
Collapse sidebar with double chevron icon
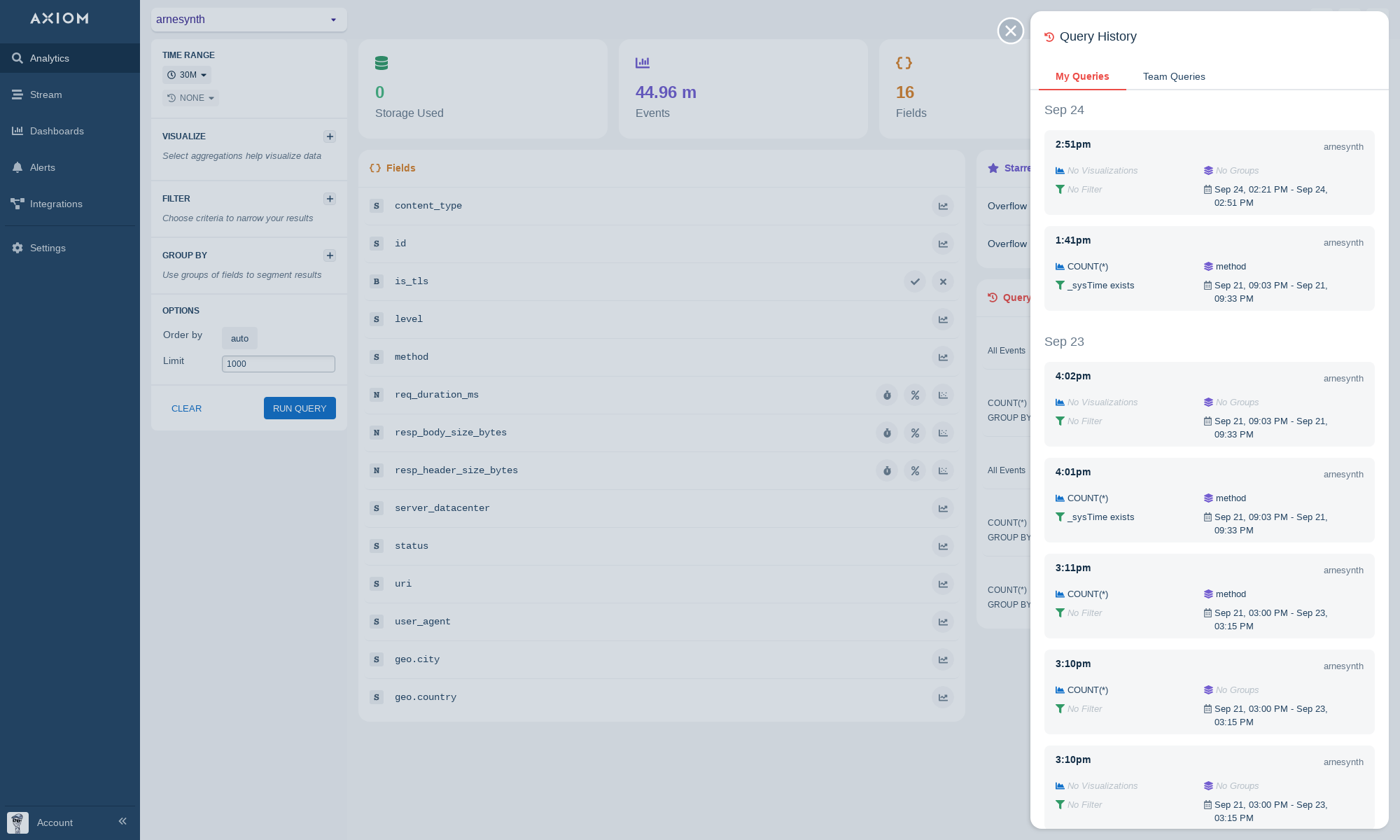(x=122, y=821)
